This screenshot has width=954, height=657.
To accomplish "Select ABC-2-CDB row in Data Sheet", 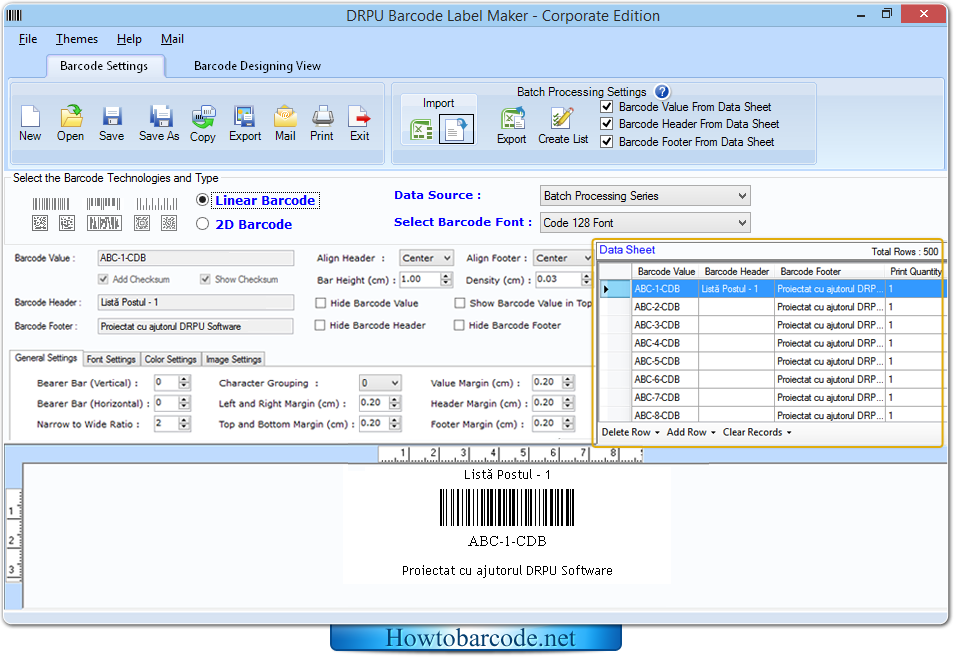I will (x=770, y=307).
